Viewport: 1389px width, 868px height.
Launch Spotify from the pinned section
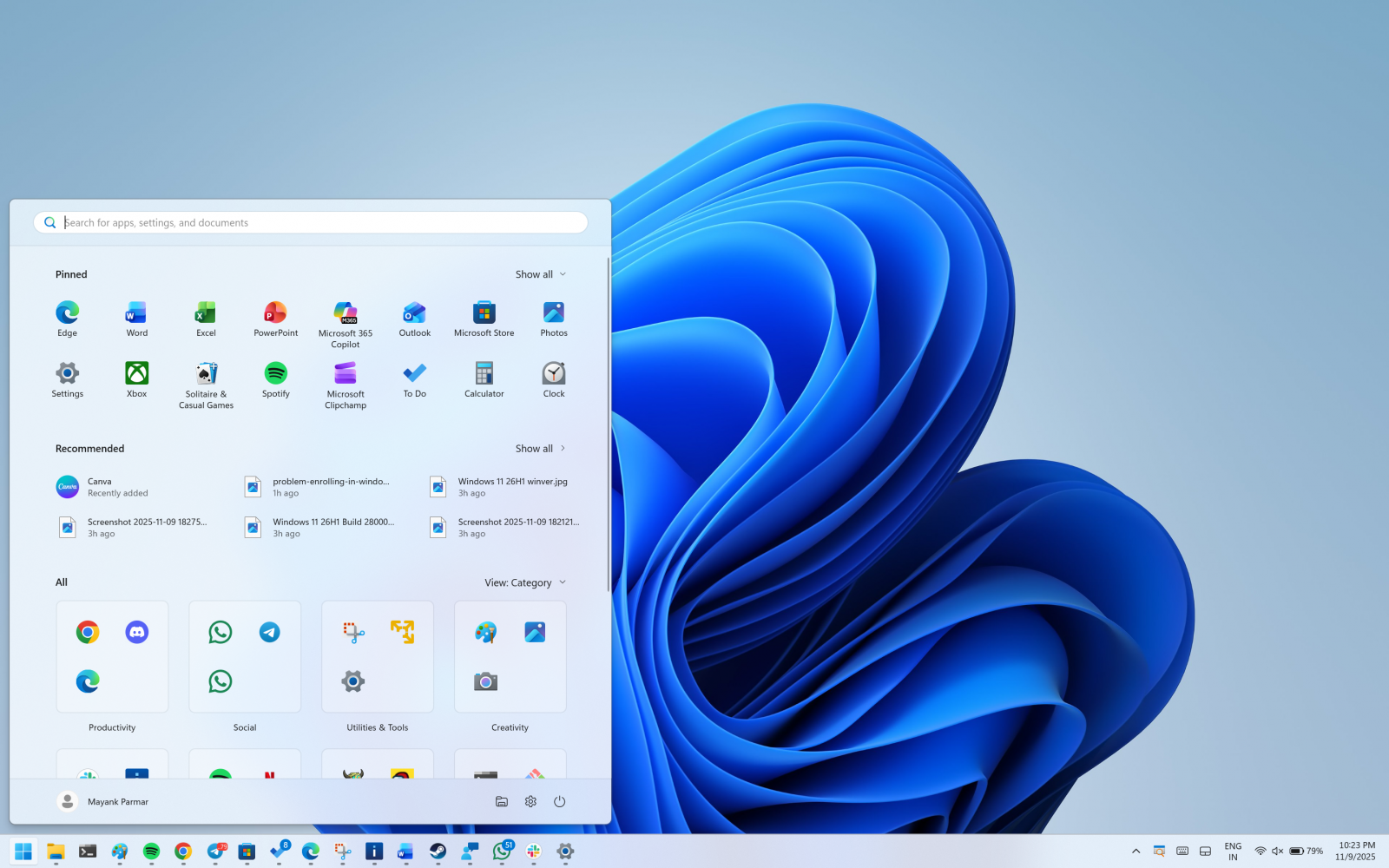click(x=275, y=378)
